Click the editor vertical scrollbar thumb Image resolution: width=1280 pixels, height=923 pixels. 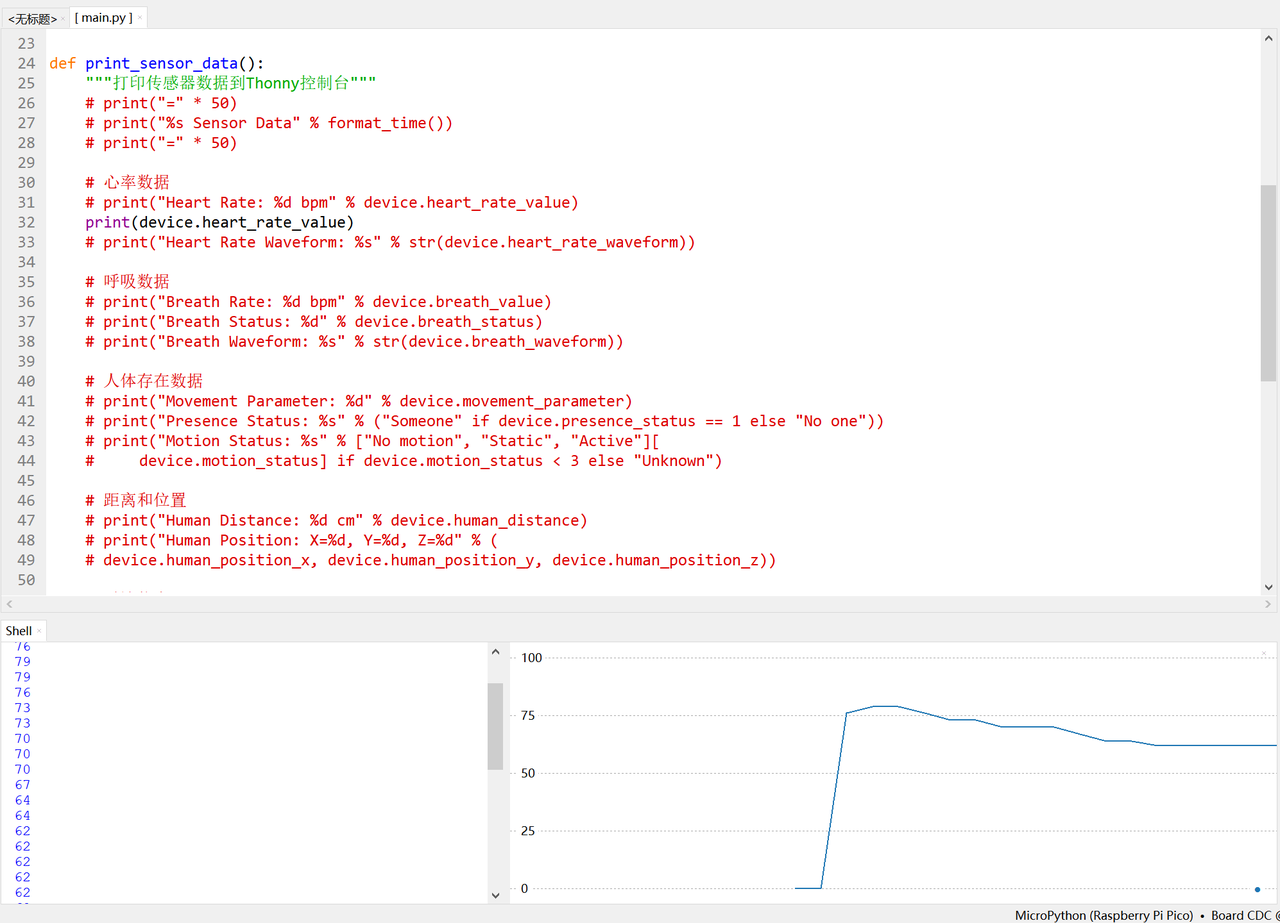point(1268,283)
